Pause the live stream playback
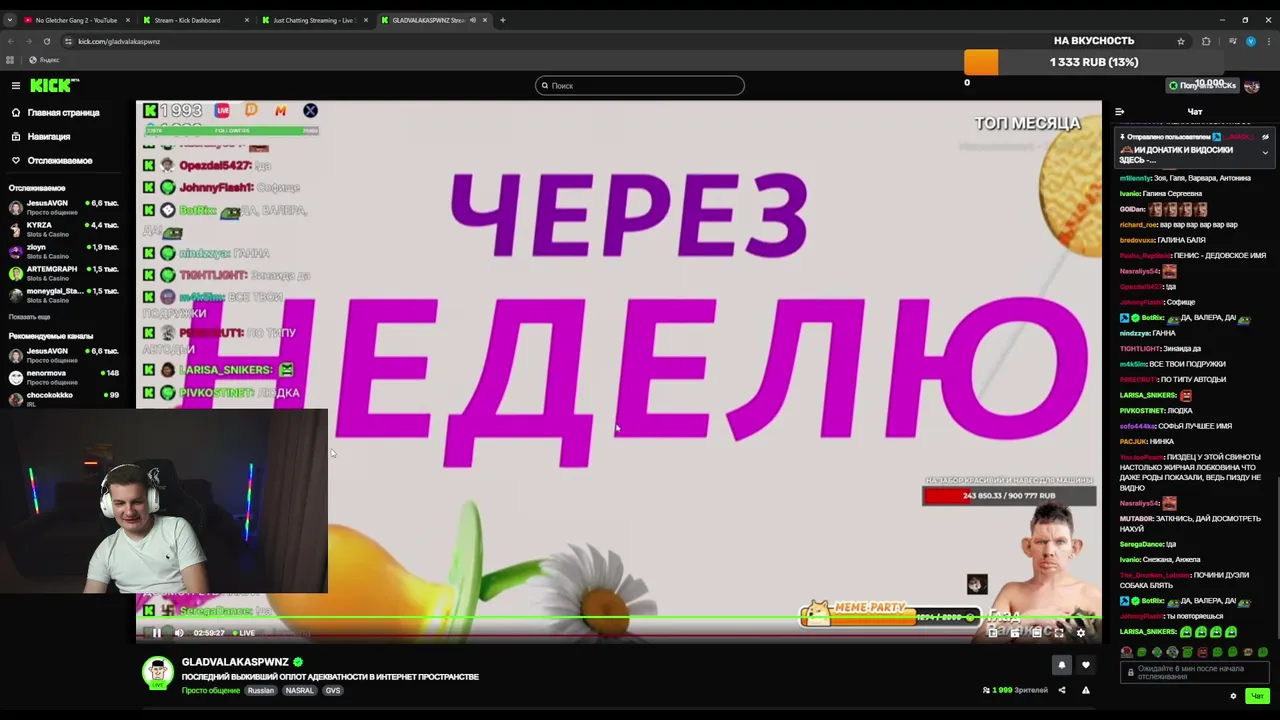1280x720 pixels. 156,632
